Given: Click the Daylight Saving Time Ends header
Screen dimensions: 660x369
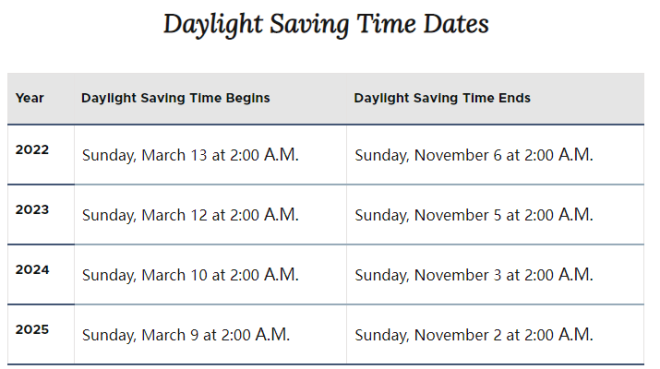Looking at the screenshot, I should 442,98.
